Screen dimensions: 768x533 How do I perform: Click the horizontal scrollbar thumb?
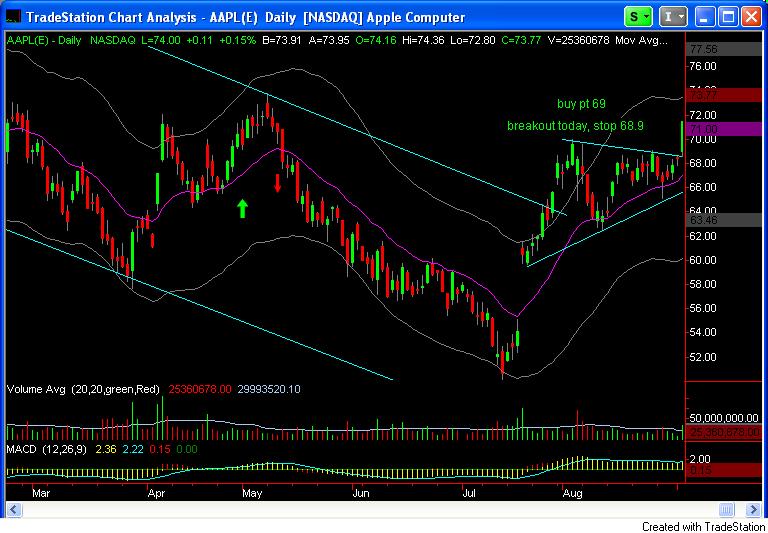tap(728, 509)
